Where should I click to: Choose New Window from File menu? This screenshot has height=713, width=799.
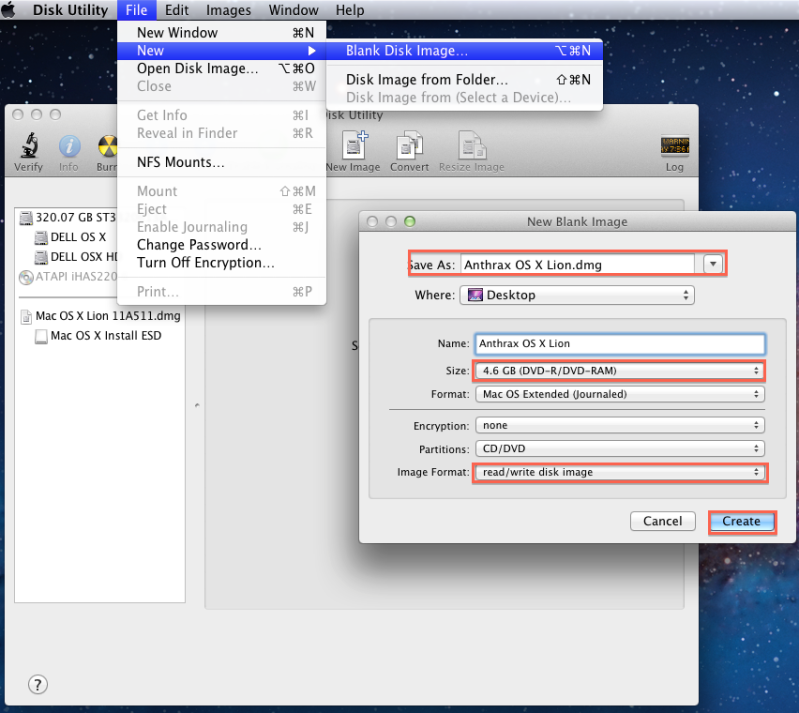click(222, 33)
